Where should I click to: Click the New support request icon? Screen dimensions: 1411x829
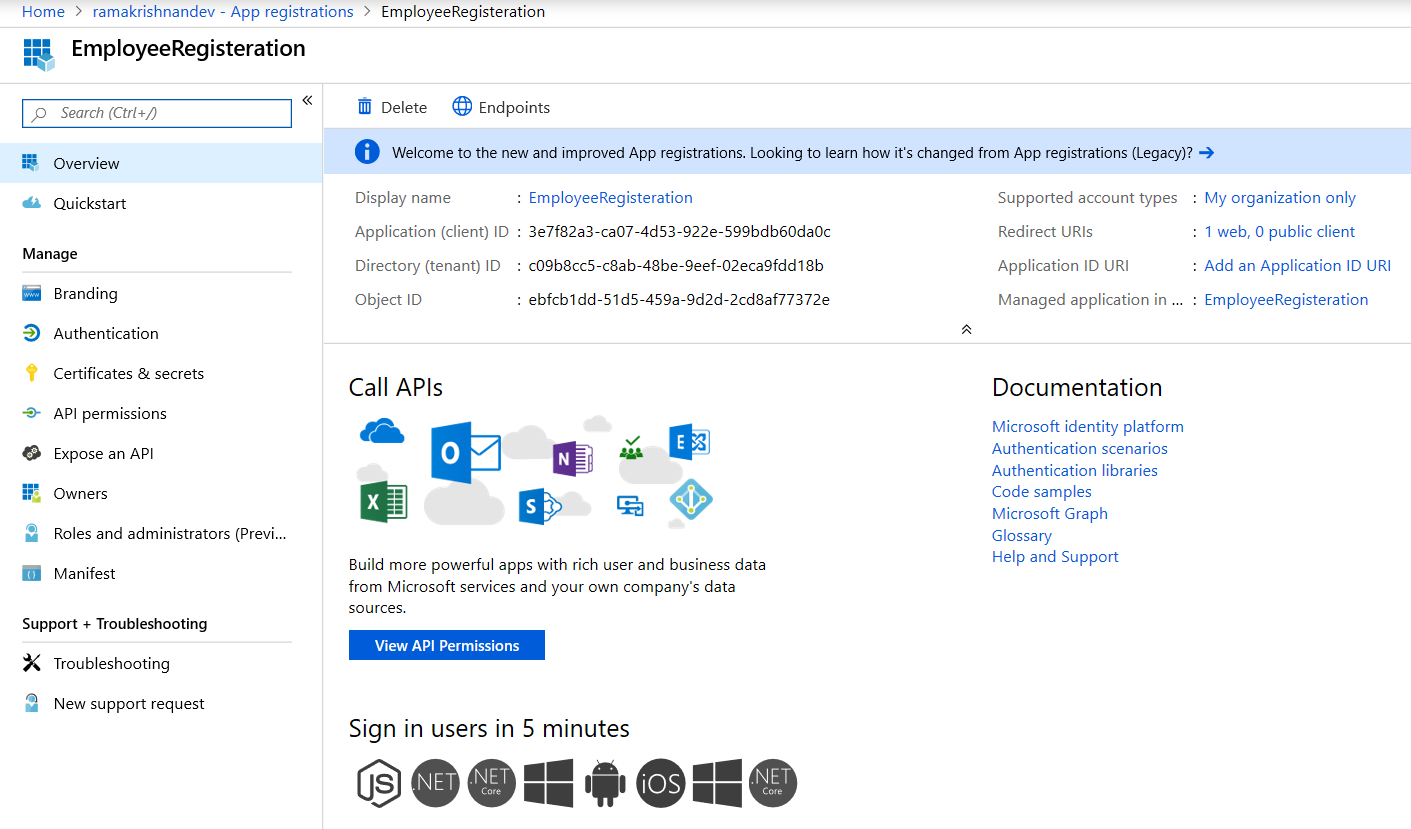coord(32,703)
